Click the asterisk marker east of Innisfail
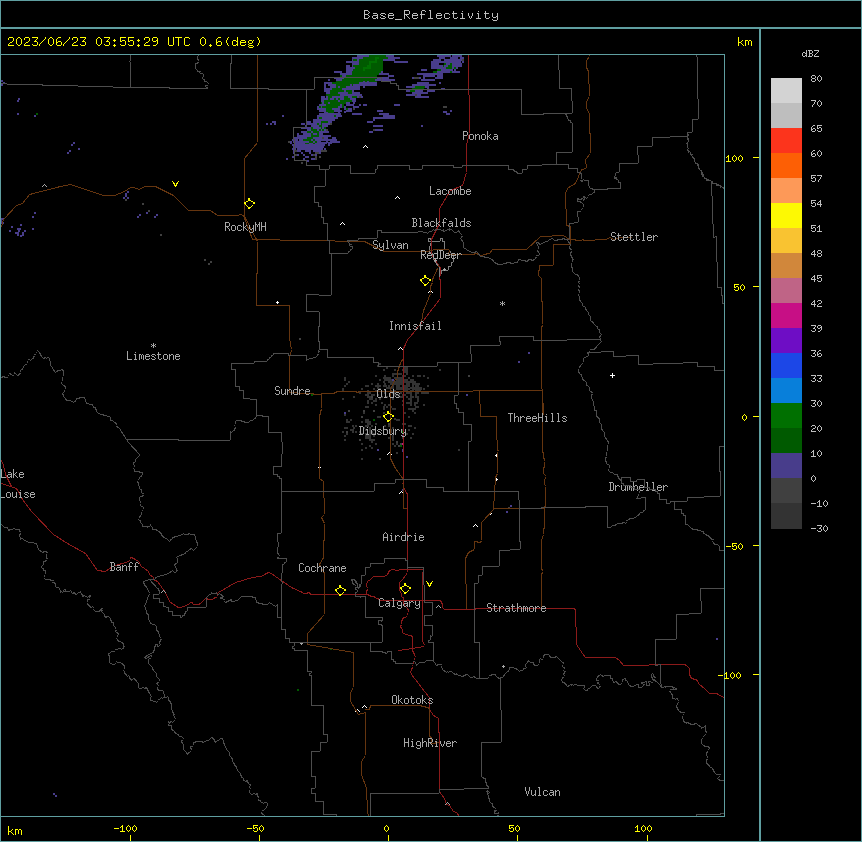The width and height of the screenshot is (862, 842). 502,303
